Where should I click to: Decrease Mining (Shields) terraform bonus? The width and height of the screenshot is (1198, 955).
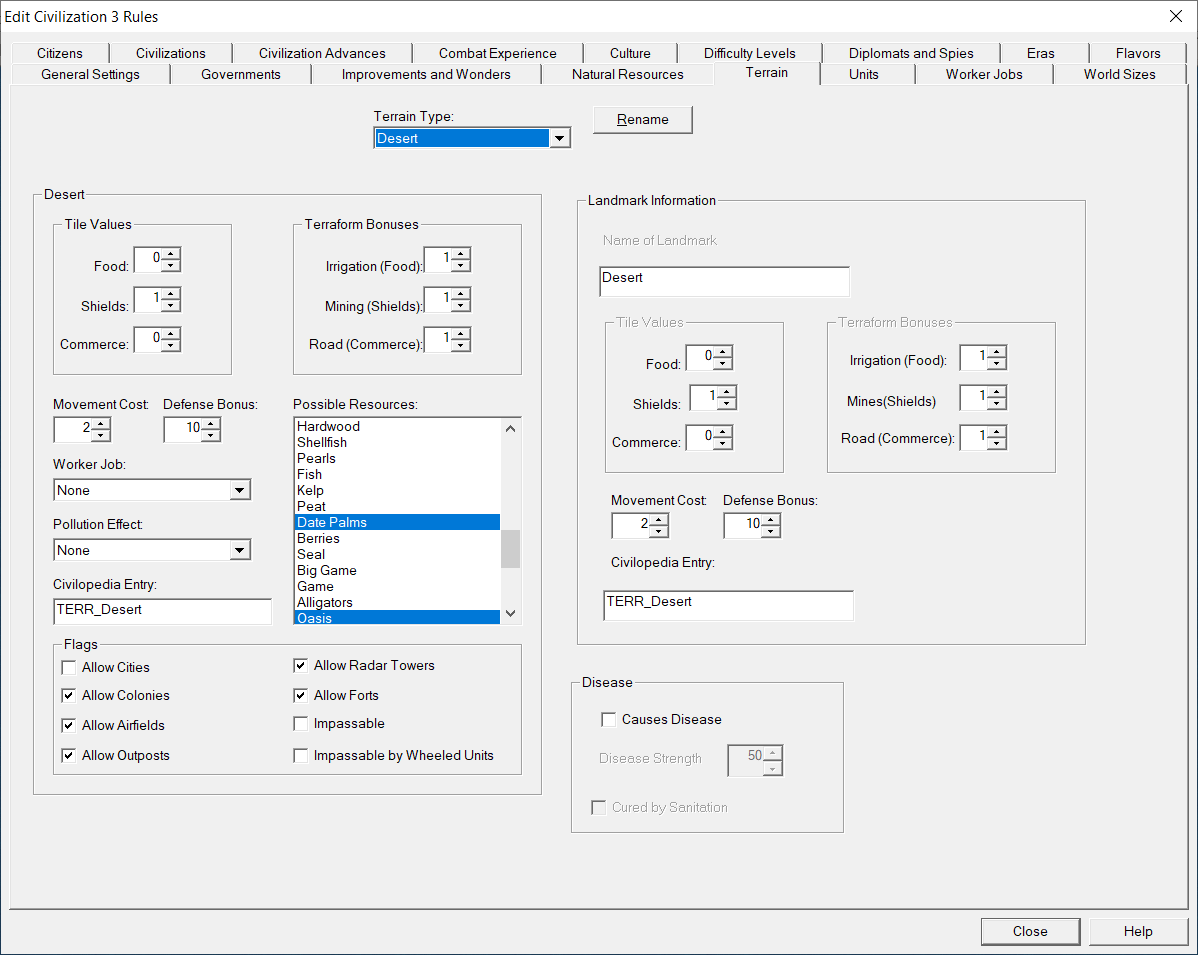tap(461, 306)
